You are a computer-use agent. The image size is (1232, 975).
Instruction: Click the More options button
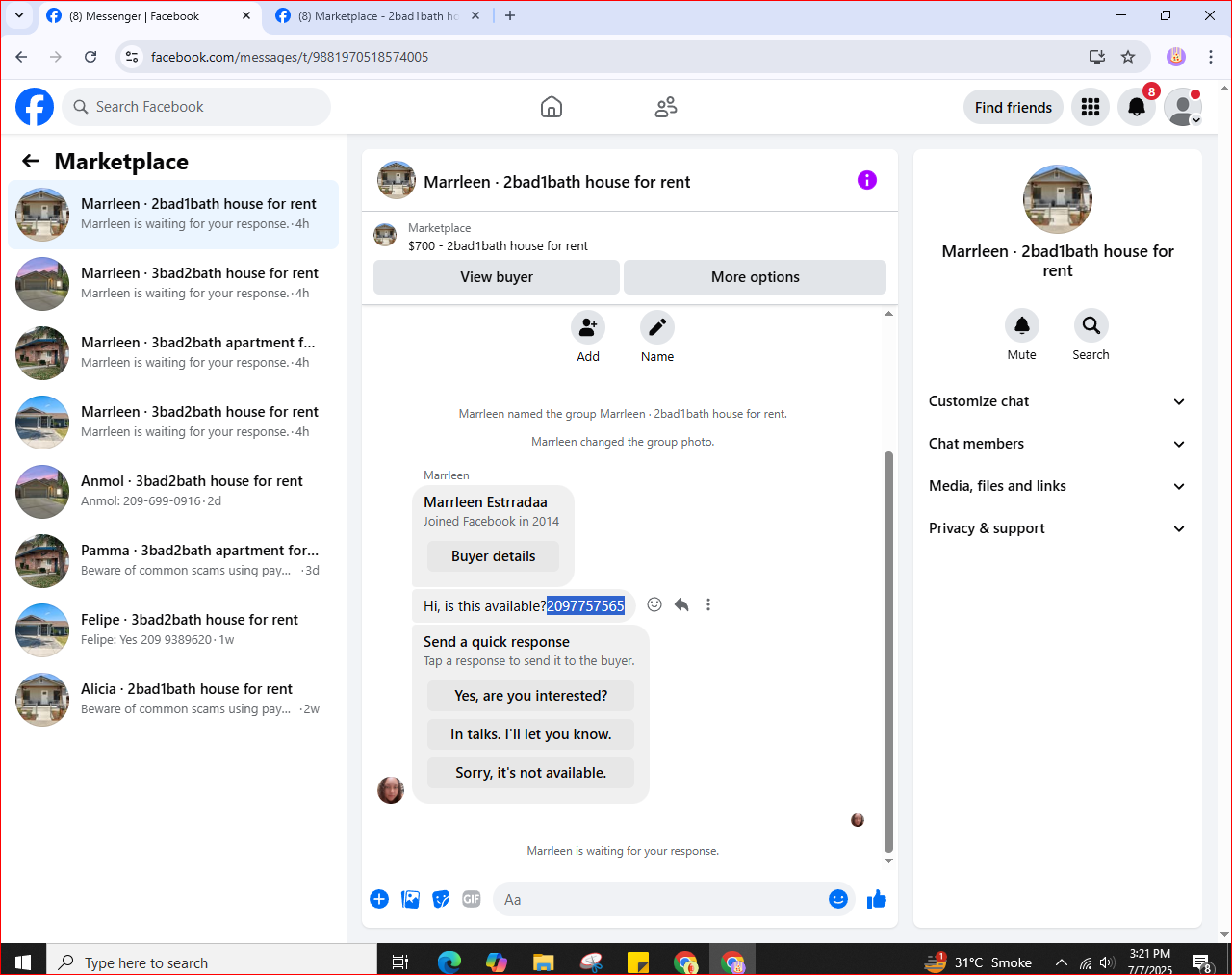click(x=756, y=277)
